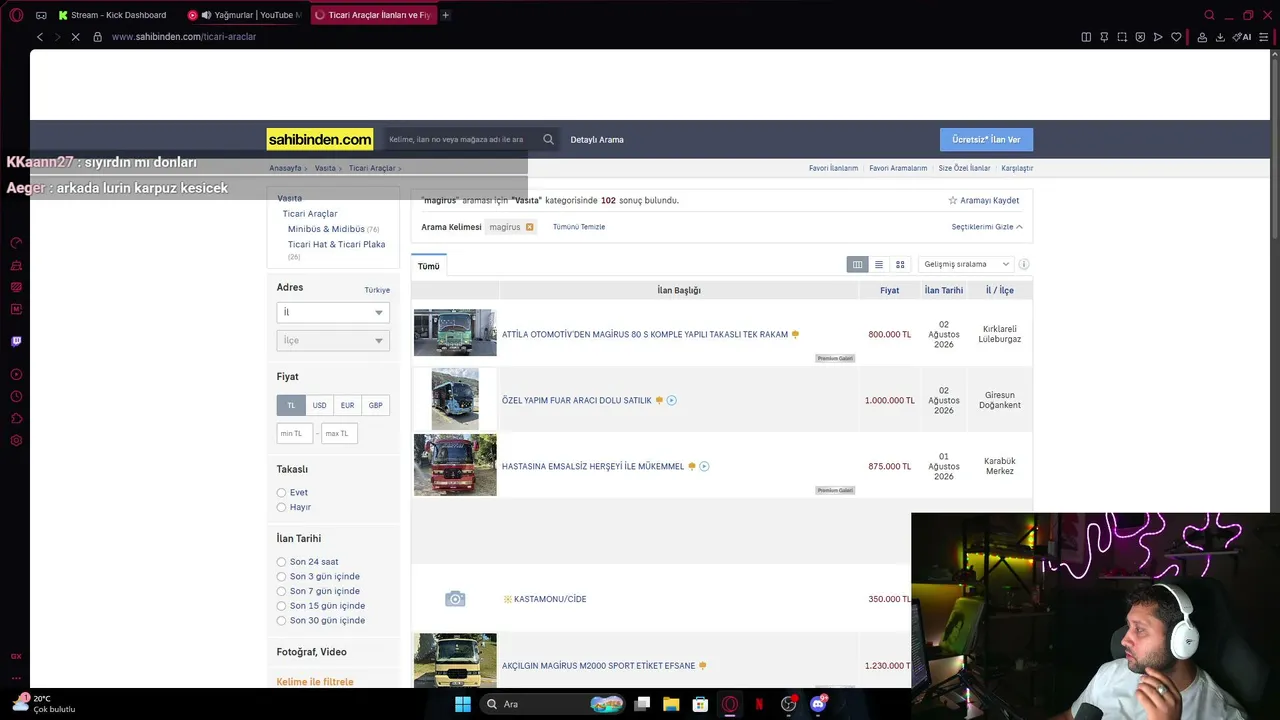Select Son 7 gün içinde filter

[281, 591]
